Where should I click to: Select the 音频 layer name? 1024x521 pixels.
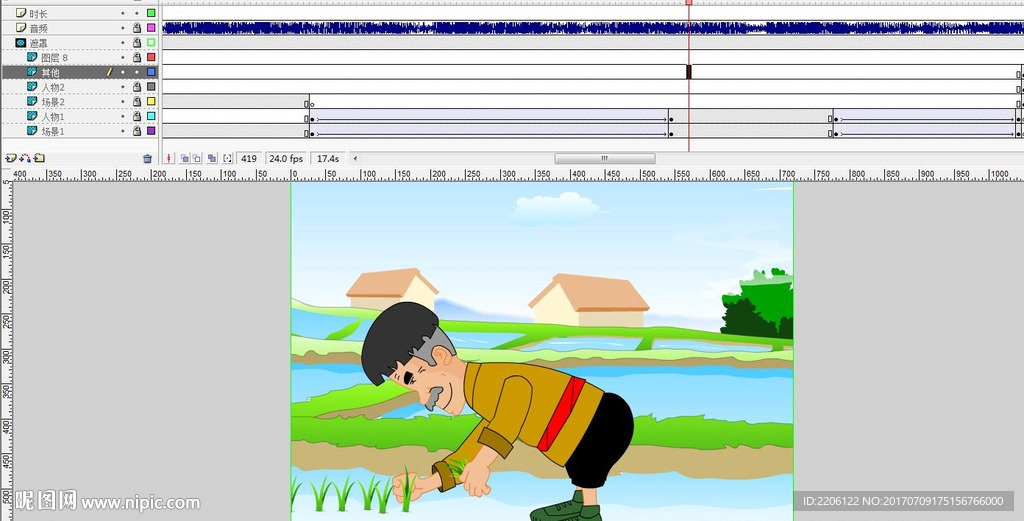tap(39, 28)
